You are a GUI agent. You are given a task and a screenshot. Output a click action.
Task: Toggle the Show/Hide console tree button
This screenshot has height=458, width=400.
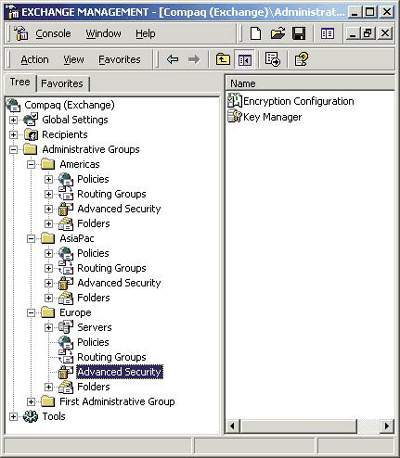tap(244, 60)
